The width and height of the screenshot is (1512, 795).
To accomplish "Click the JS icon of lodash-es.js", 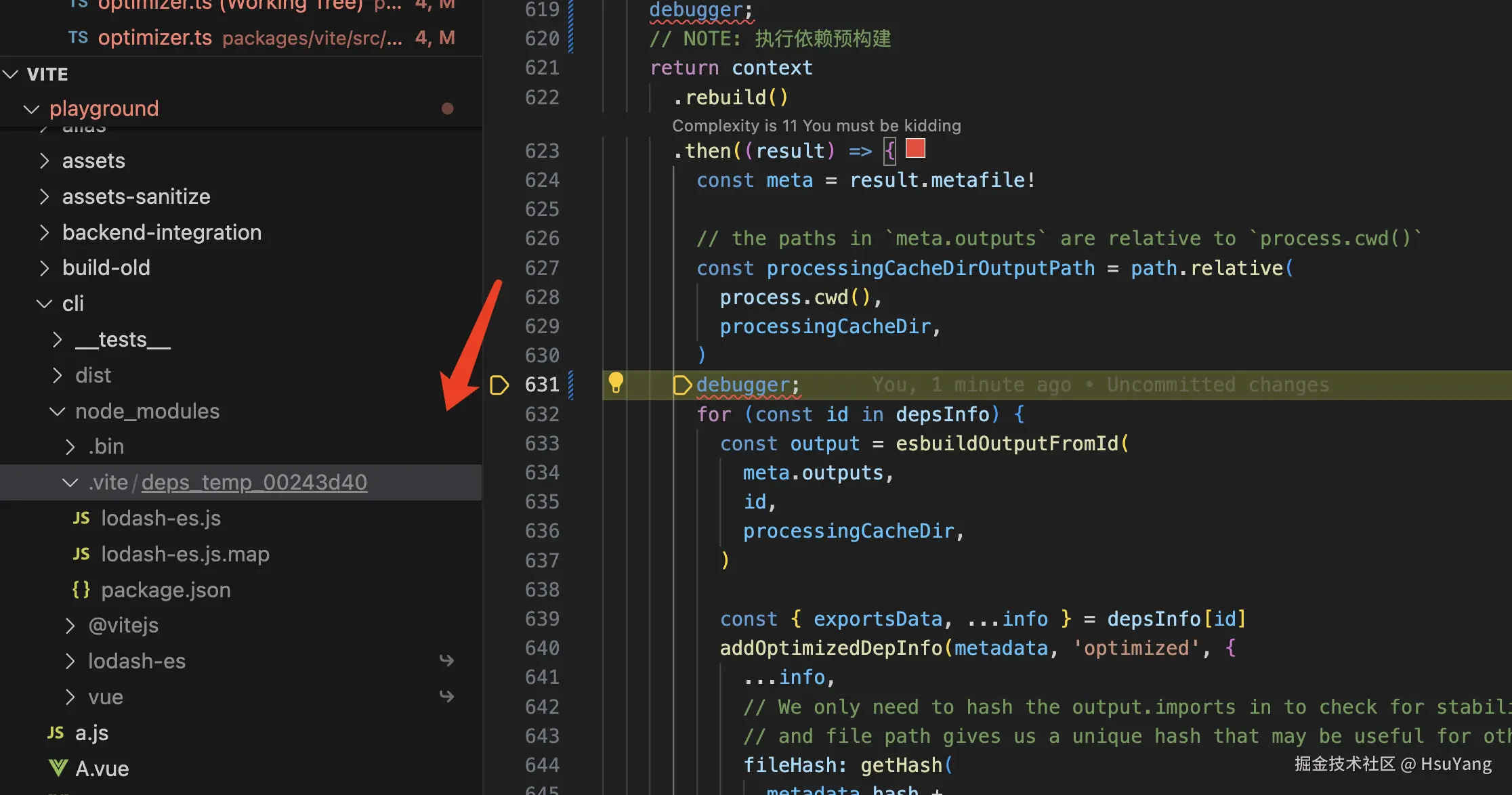I will pyautogui.click(x=81, y=518).
